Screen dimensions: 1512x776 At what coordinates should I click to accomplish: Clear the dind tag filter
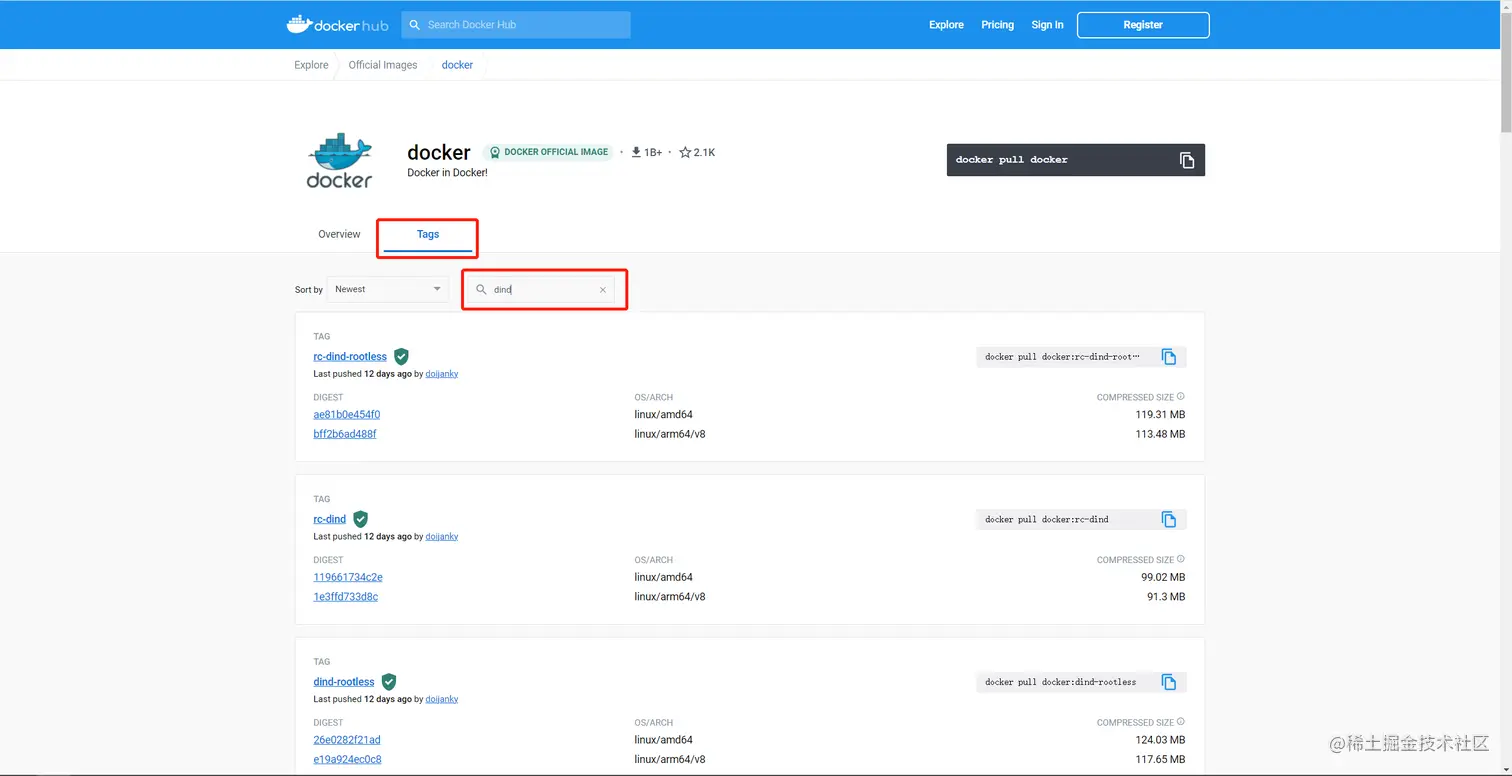click(x=603, y=290)
